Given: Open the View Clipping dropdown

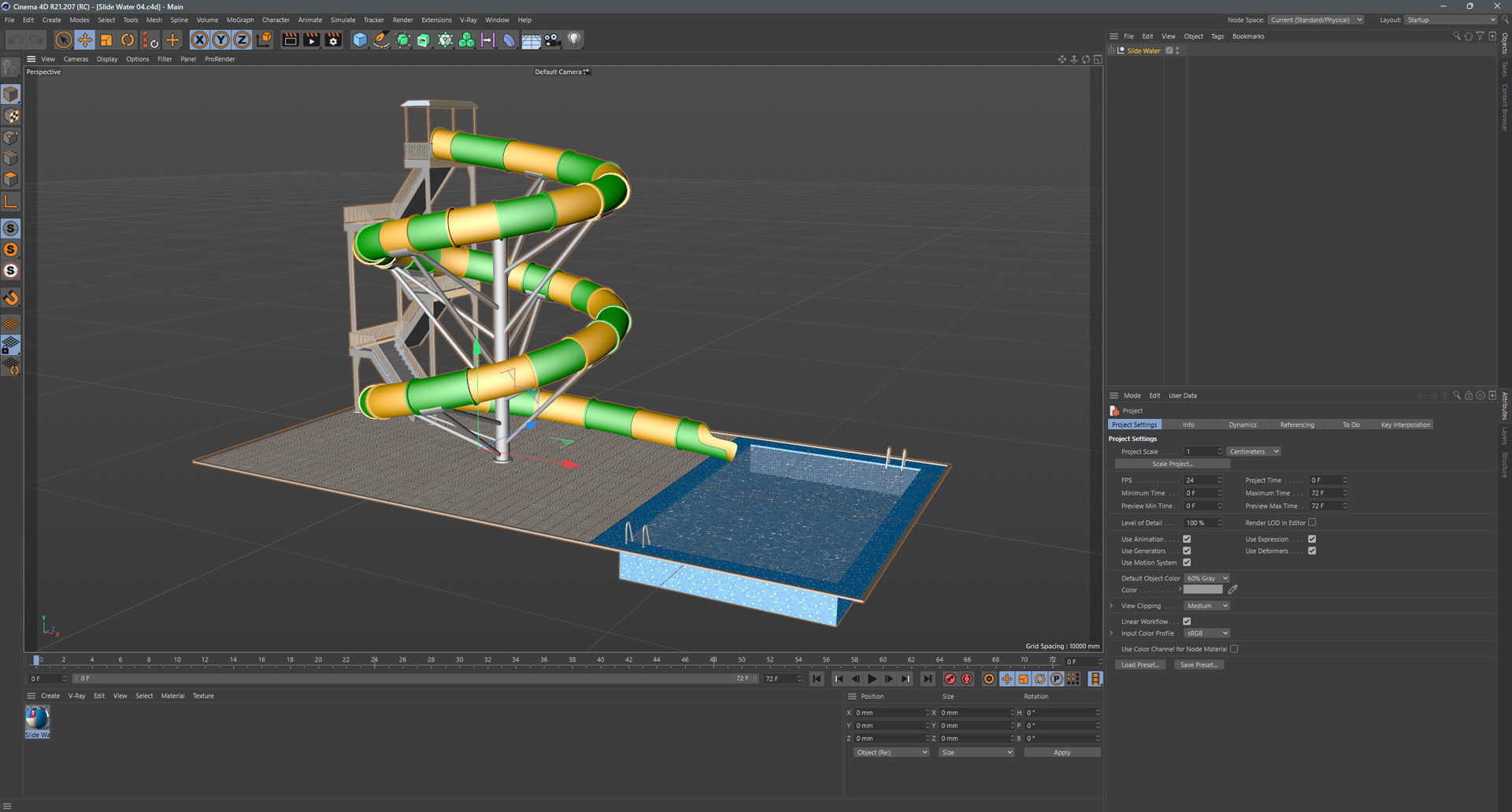Looking at the screenshot, I should (1206, 606).
